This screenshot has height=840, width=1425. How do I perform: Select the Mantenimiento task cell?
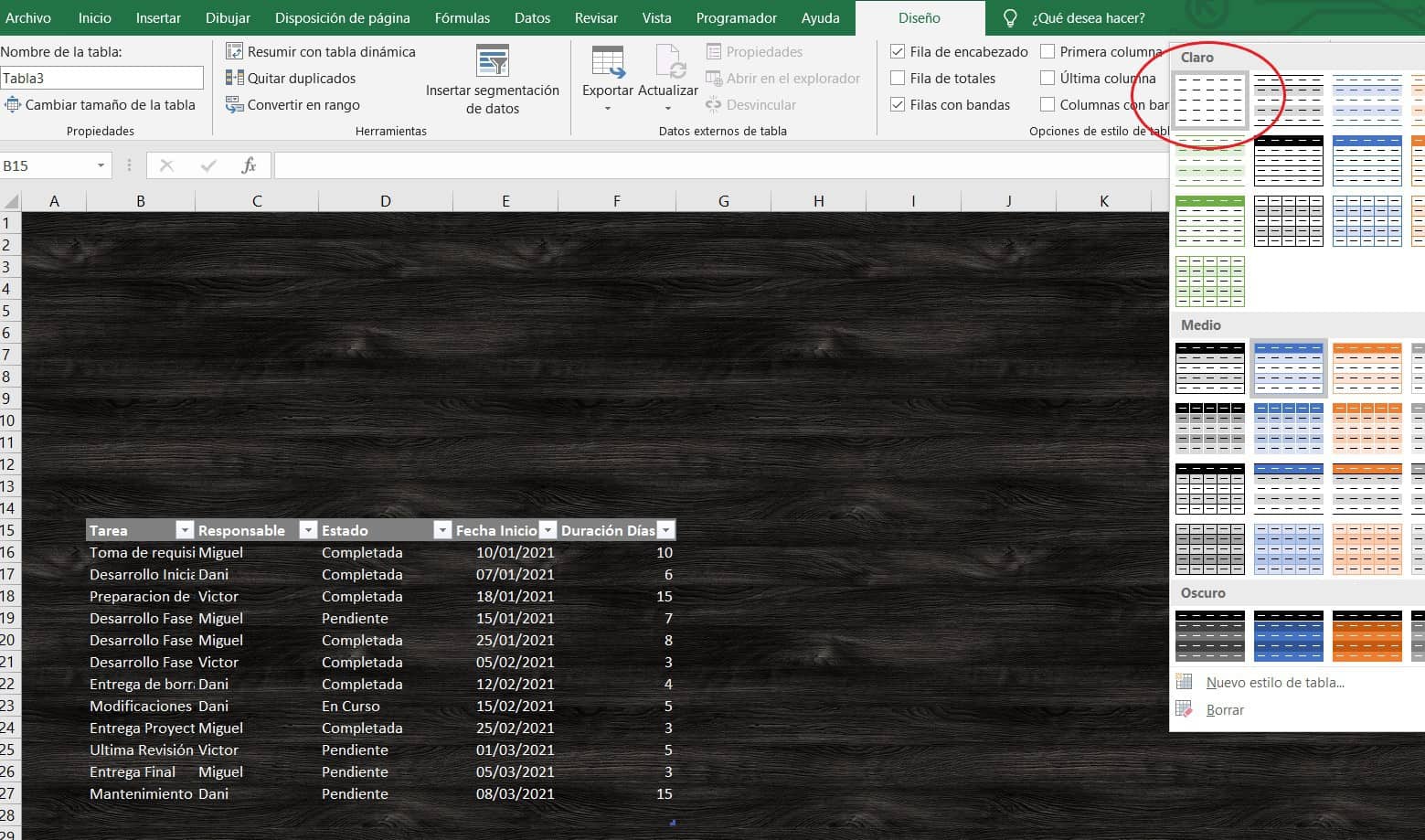[x=141, y=793]
